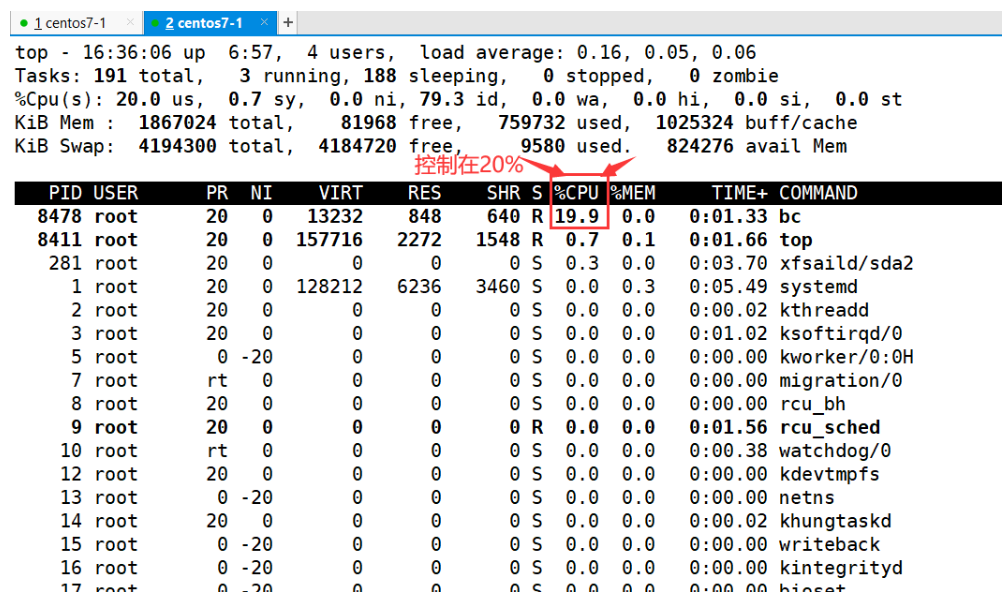Click the xfsaild/sda2 command entry
Screen dimensions: 1003x592
coord(846,263)
